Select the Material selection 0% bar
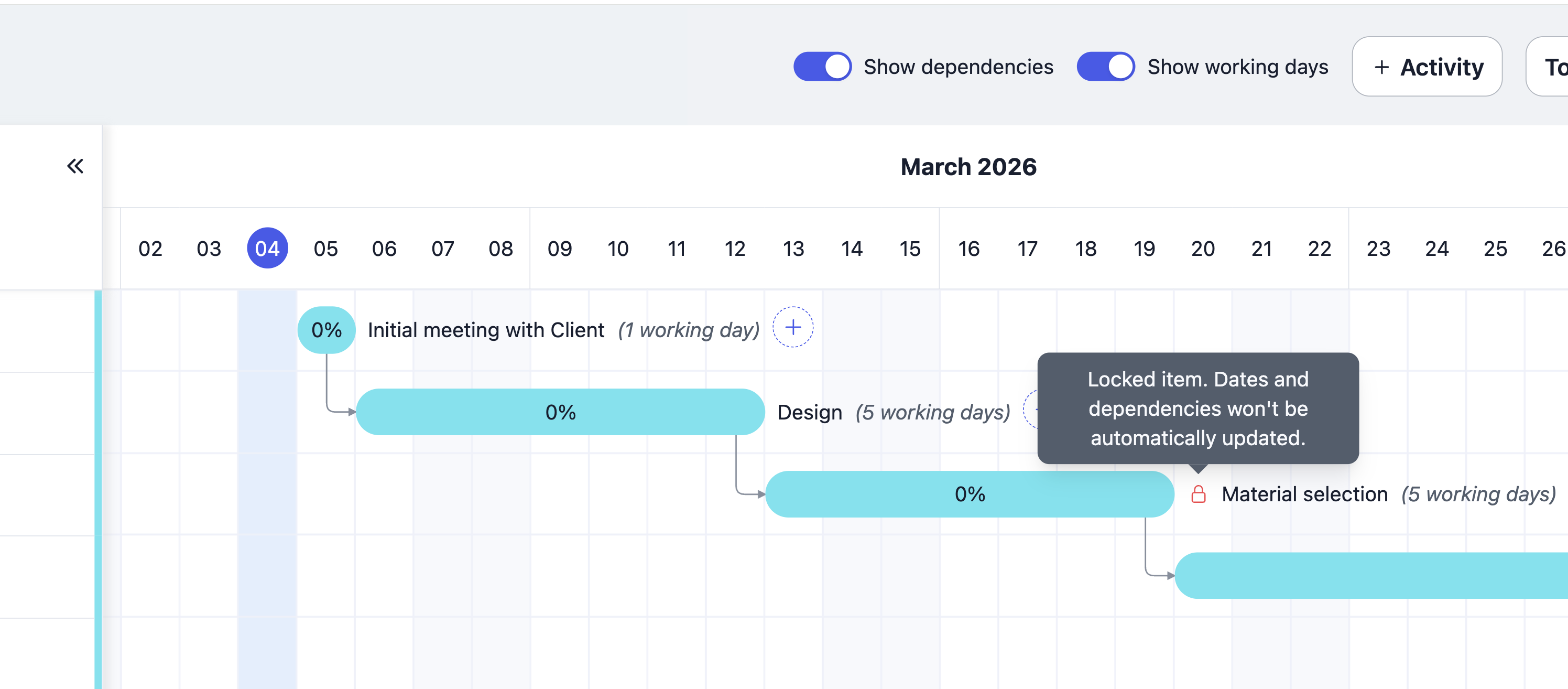The image size is (1568, 689). 969,494
